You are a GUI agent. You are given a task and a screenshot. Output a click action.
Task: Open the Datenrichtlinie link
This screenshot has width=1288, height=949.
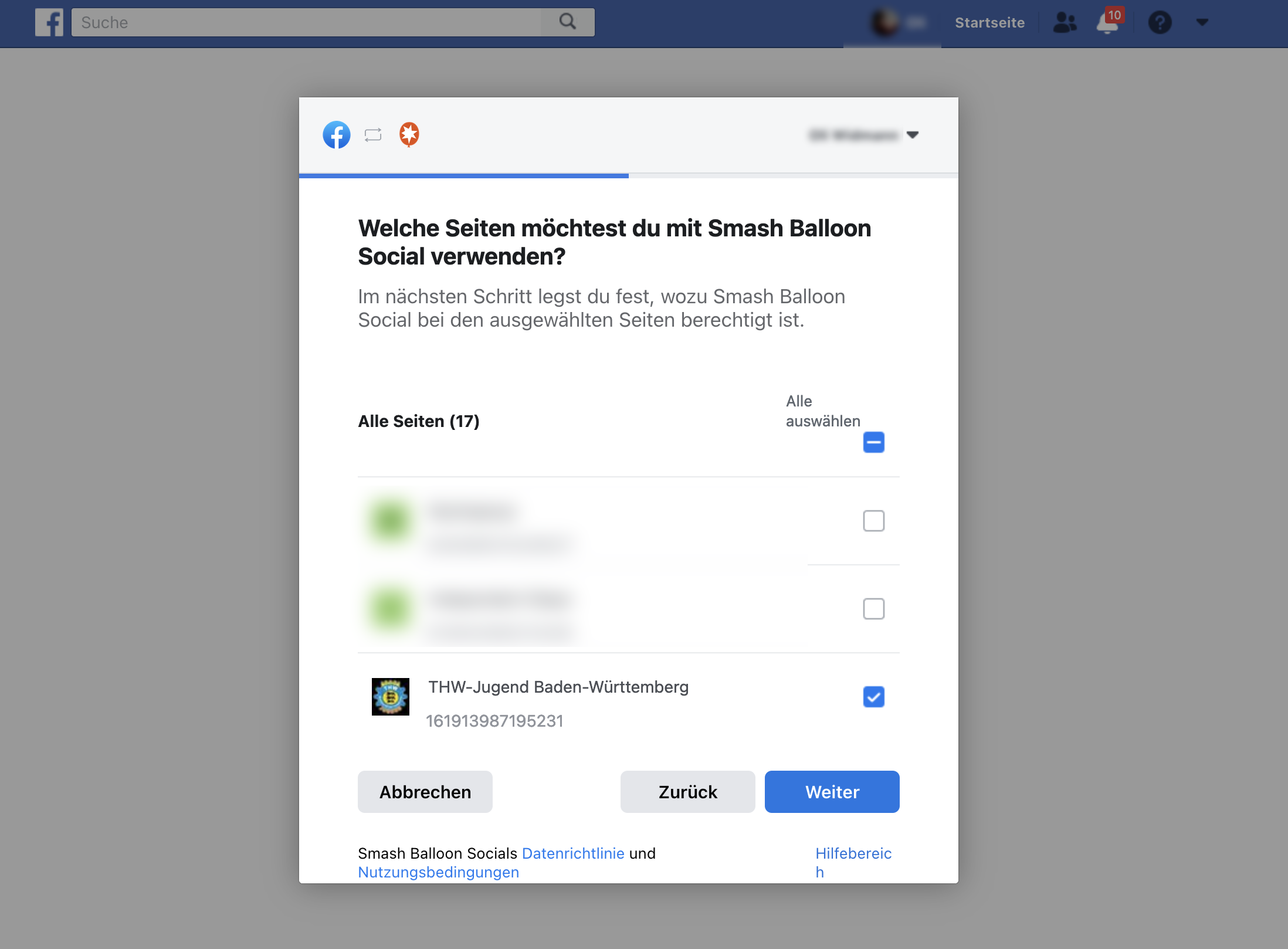[x=573, y=853]
